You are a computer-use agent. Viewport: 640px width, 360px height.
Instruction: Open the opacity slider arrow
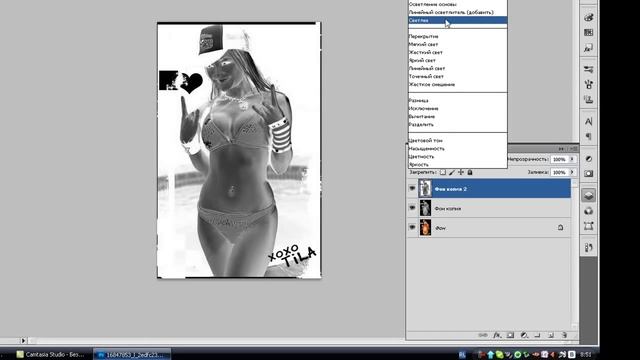(x=572, y=159)
